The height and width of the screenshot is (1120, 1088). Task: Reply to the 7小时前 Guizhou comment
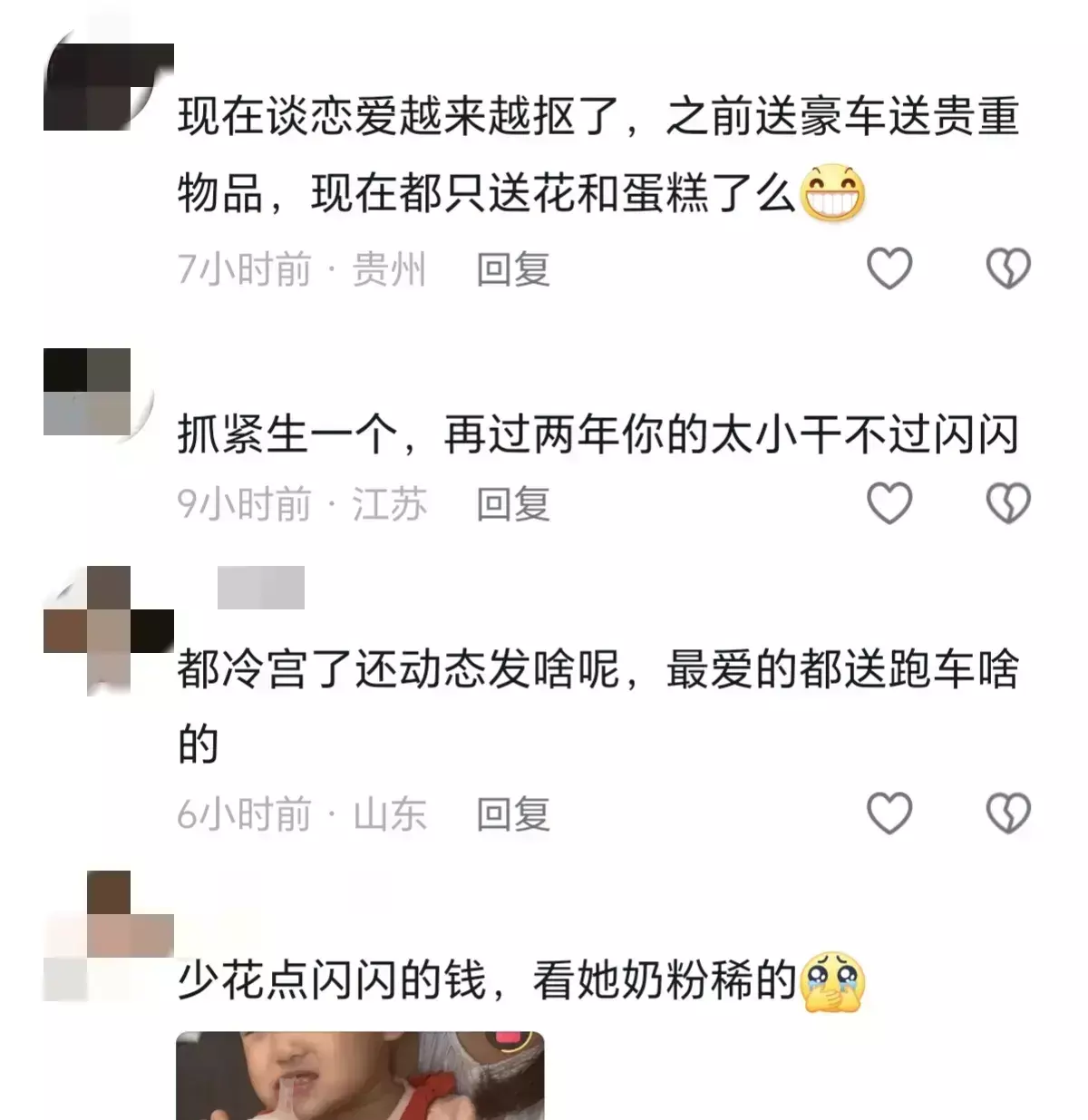coord(513,269)
